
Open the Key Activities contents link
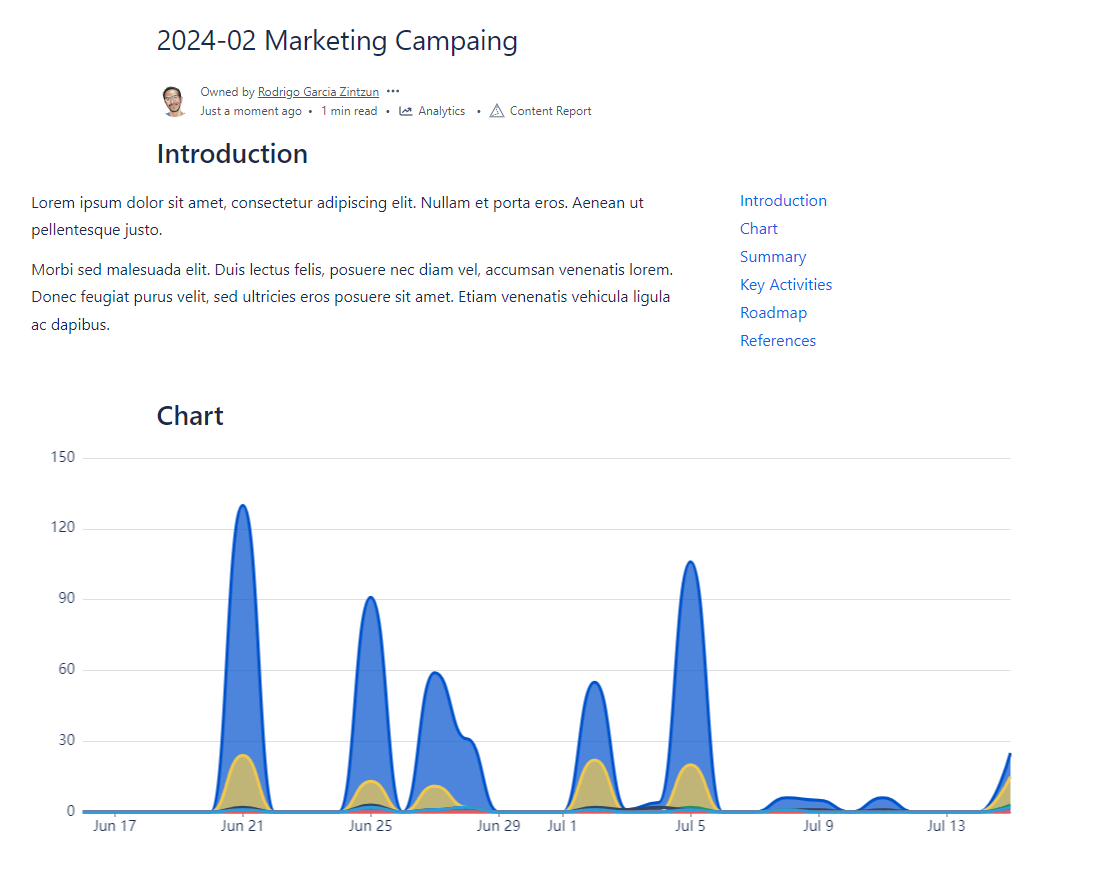pos(785,285)
